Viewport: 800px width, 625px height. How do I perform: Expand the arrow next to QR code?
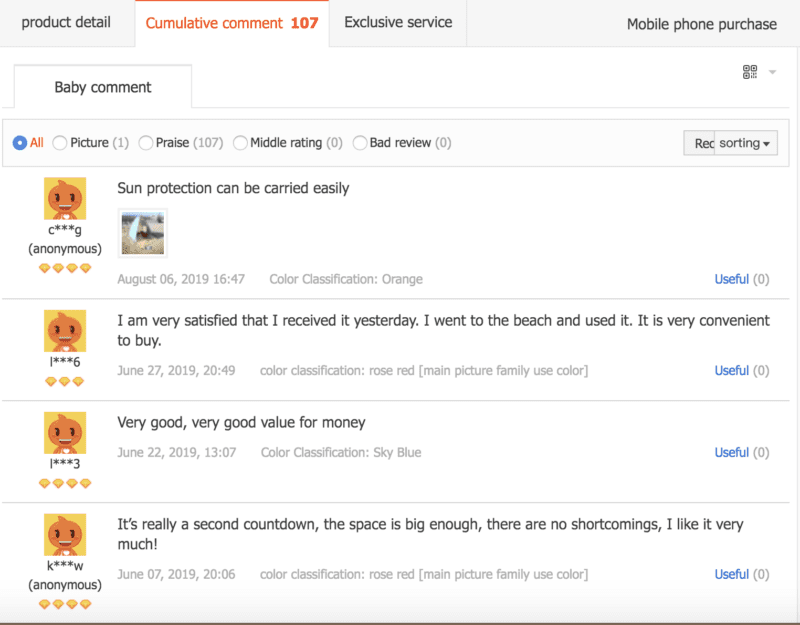[x=773, y=73]
